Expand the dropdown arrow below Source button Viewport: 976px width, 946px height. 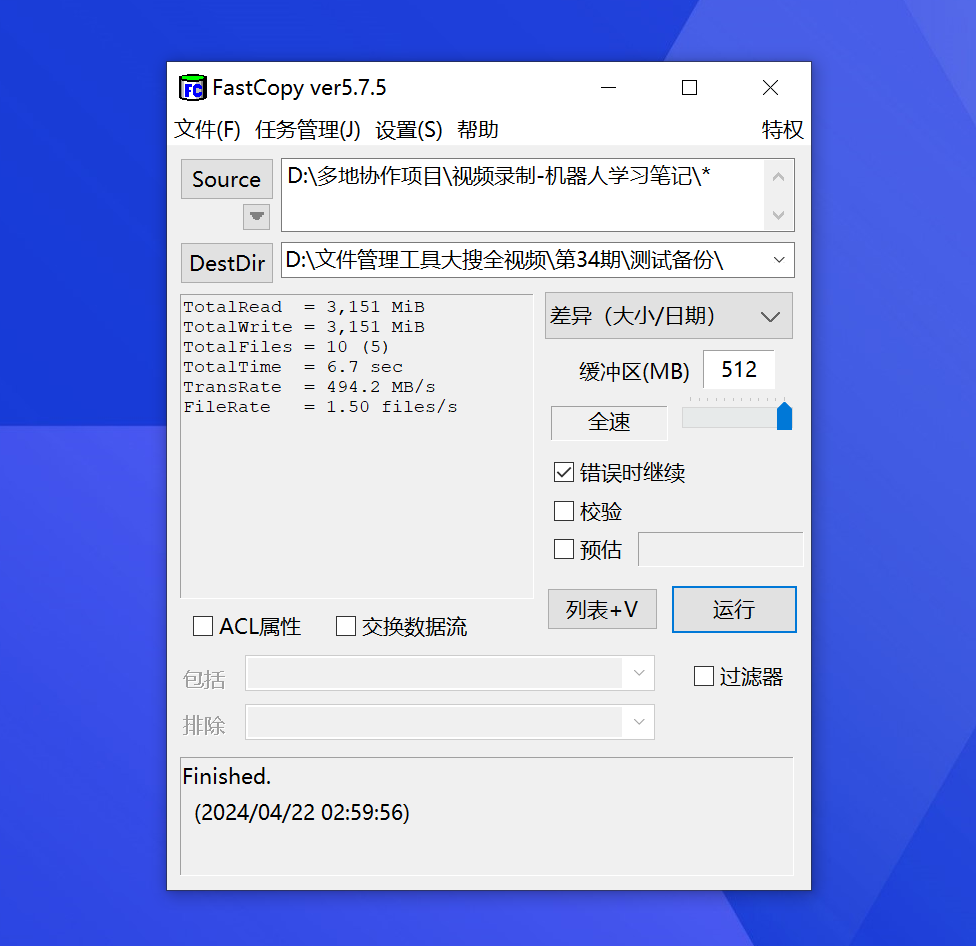tap(256, 217)
